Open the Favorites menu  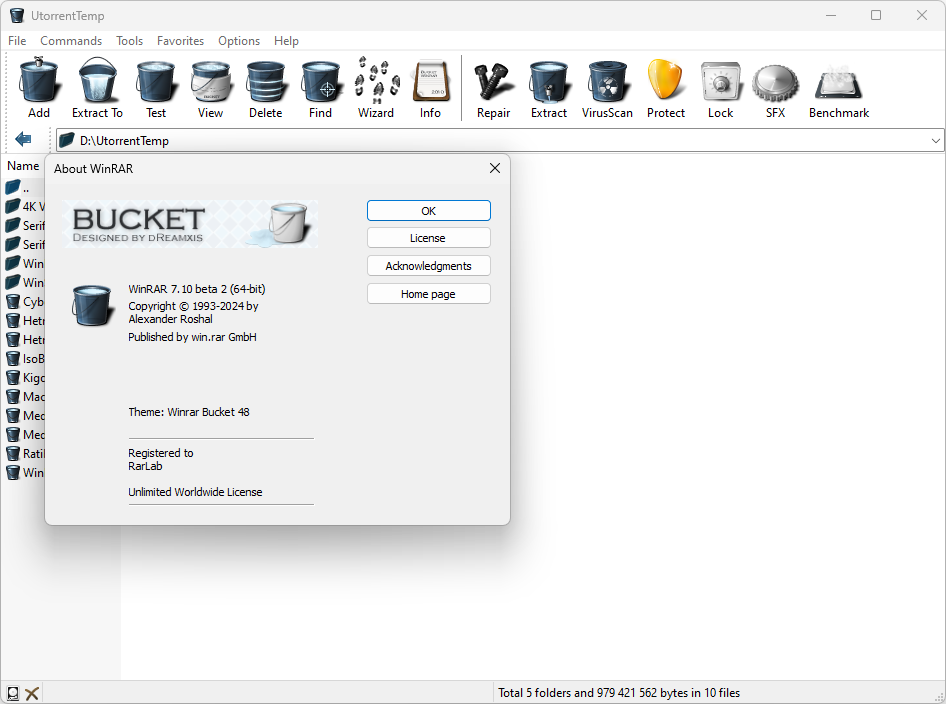tap(180, 40)
